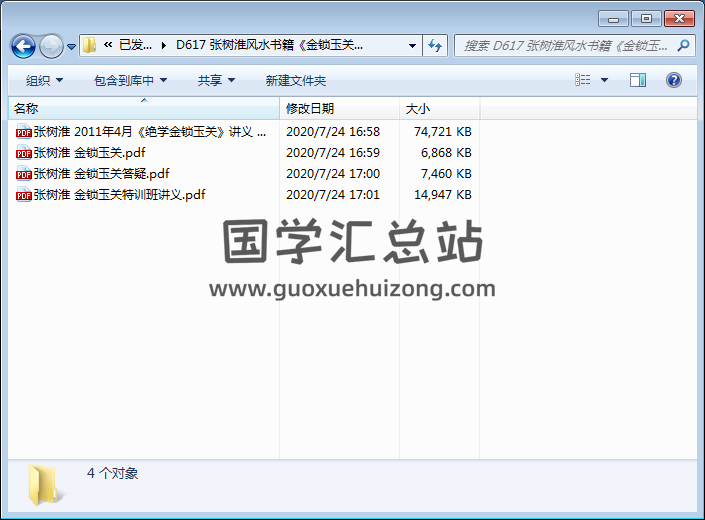This screenshot has width=705, height=520.
Task: Click date 2020/7/24 16:59
Action: 333,153
